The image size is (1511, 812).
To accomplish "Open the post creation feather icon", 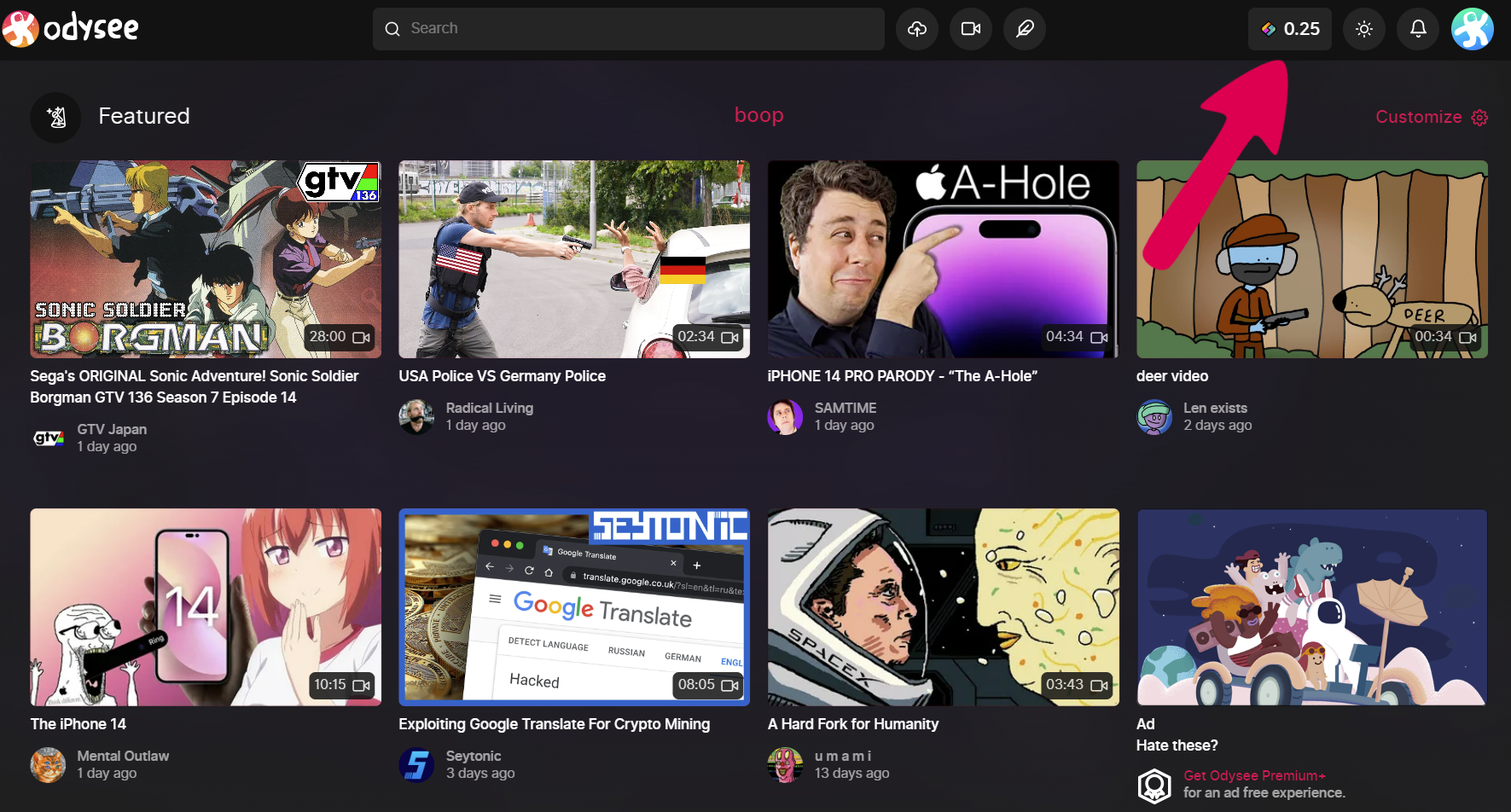I will tap(1025, 29).
